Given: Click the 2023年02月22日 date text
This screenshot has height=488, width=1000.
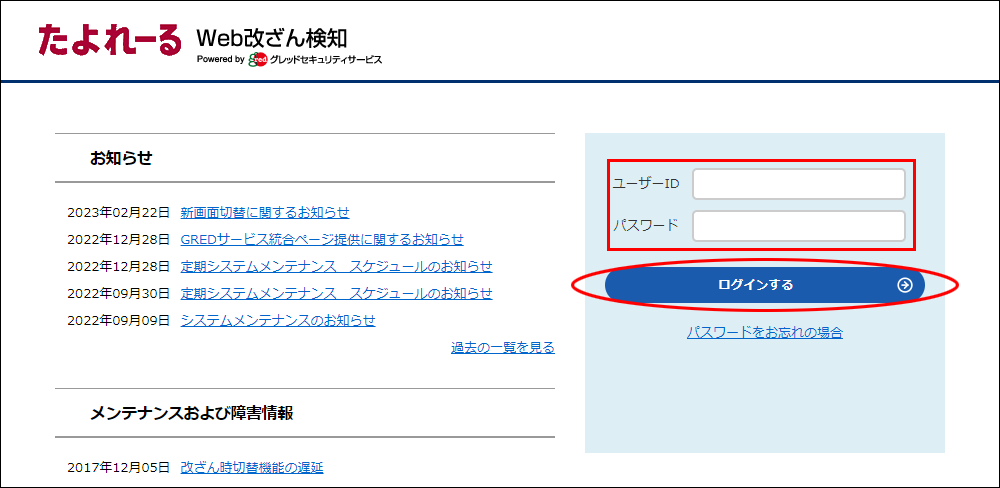Looking at the screenshot, I should click(x=119, y=212).
